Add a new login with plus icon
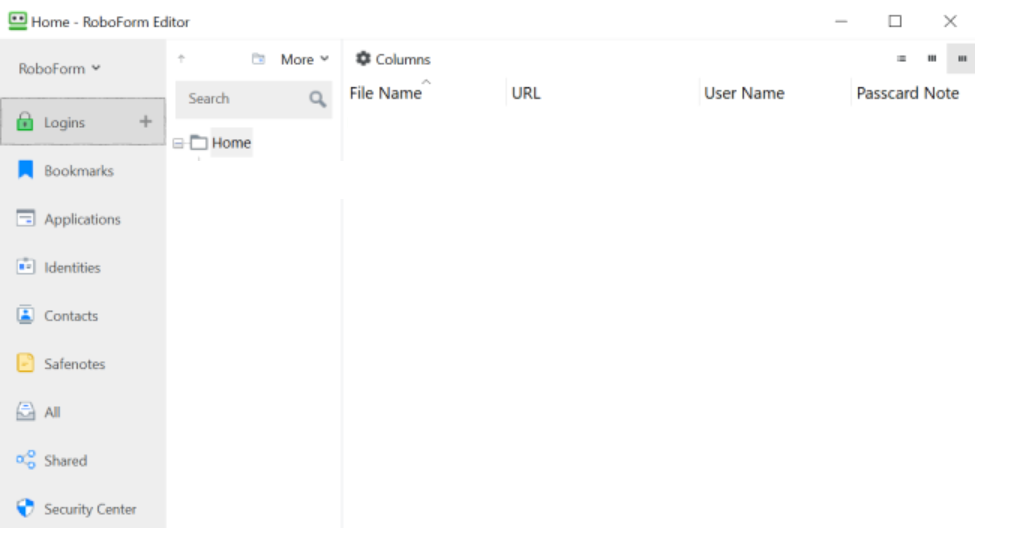Screen dimensions: 1028x537 click(x=146, y=121)
